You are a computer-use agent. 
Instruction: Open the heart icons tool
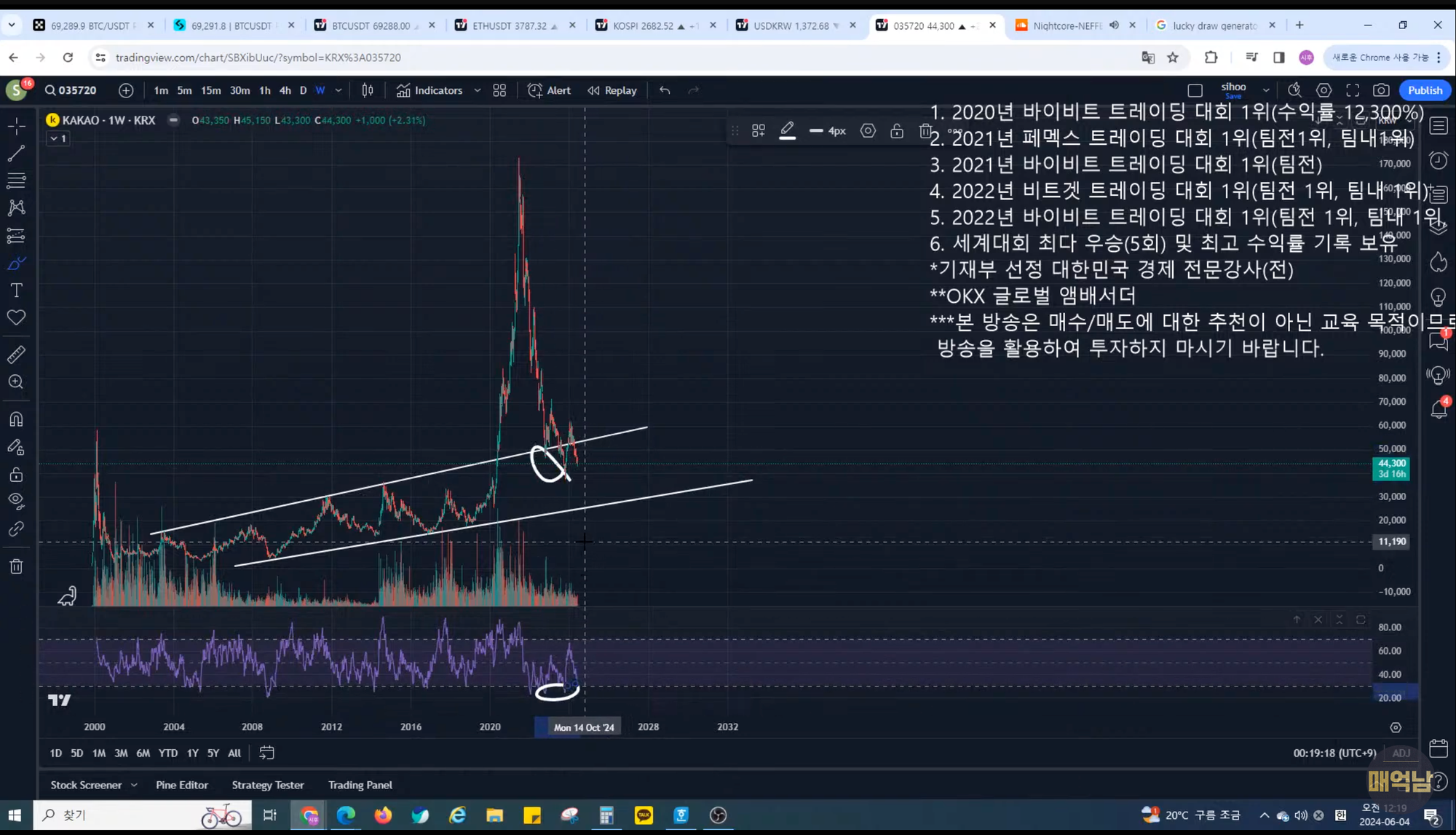[16, 317]
